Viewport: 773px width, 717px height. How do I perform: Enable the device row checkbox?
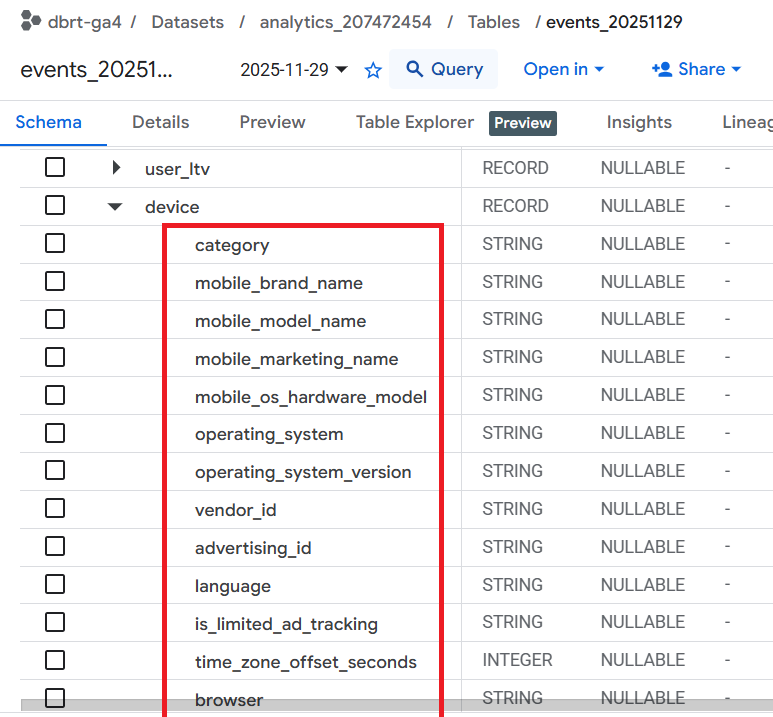click(x=55, y=206)
